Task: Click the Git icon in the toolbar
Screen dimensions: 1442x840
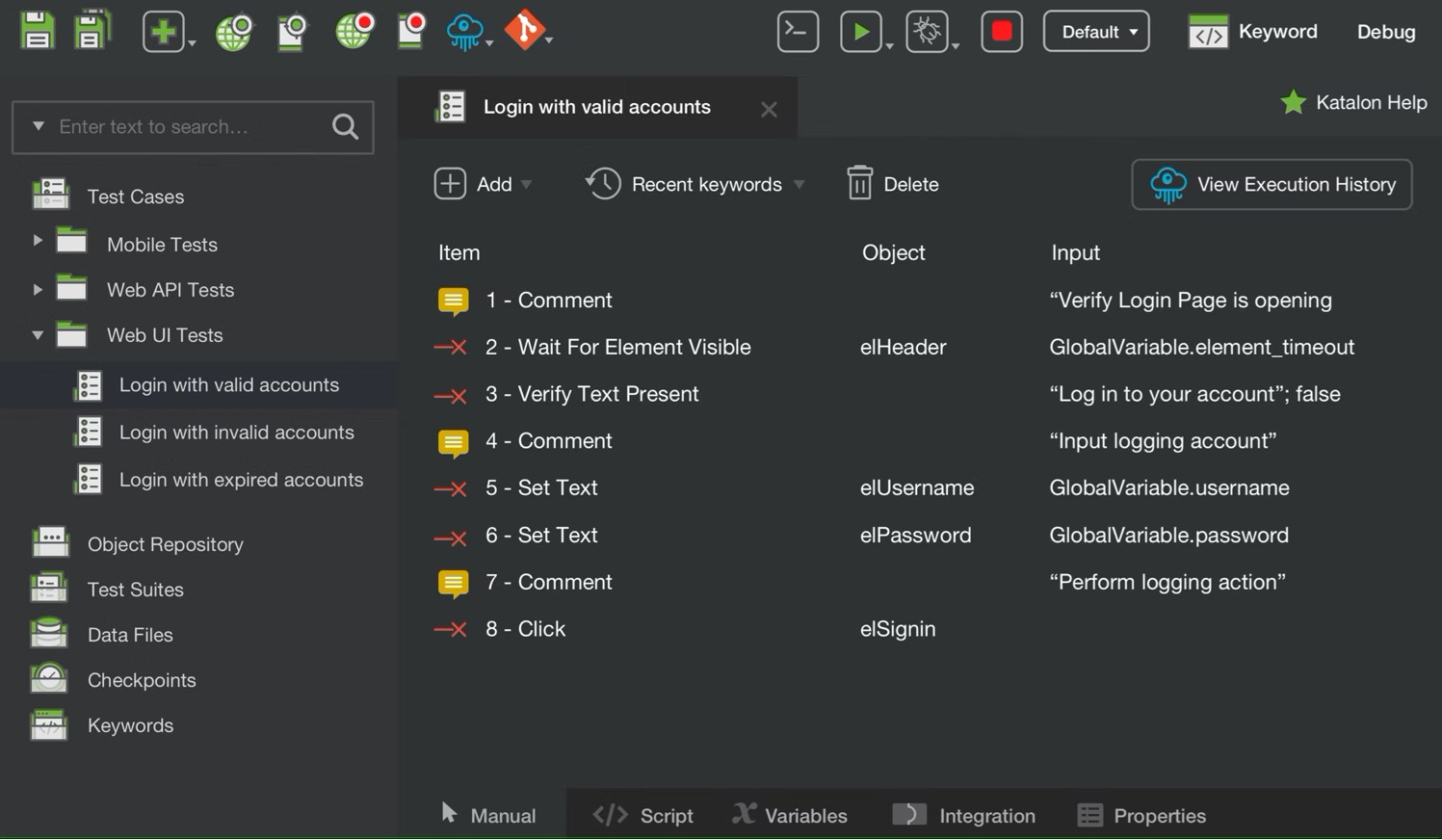Action: [525, 30]
